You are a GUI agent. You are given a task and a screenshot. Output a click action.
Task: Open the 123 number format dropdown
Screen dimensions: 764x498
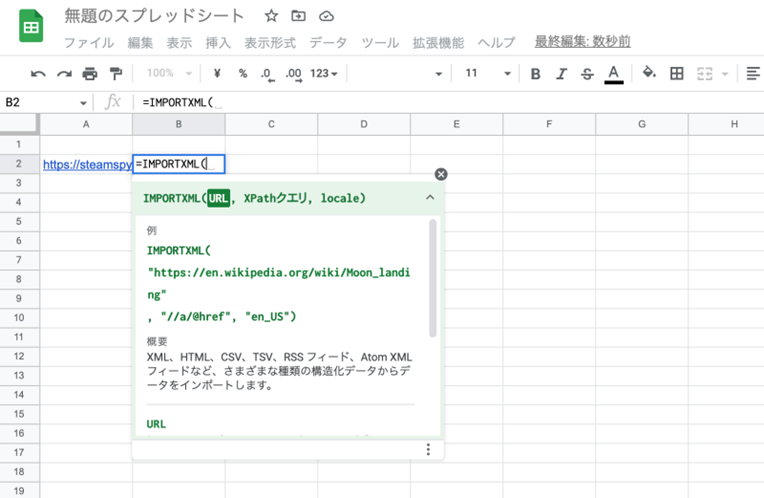324,73
